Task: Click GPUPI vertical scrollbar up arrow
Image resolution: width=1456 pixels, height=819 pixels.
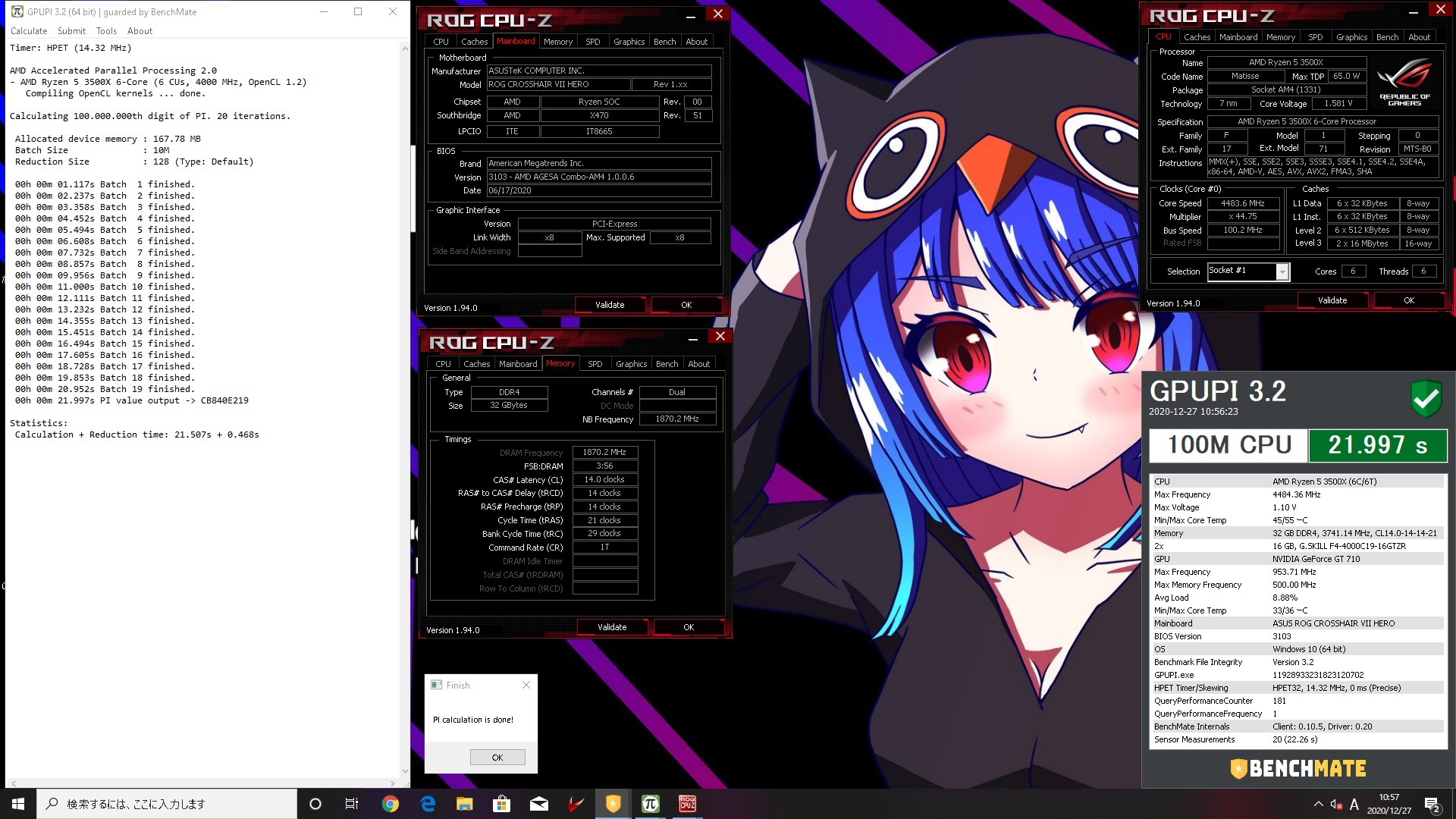Action: (405, 48)
